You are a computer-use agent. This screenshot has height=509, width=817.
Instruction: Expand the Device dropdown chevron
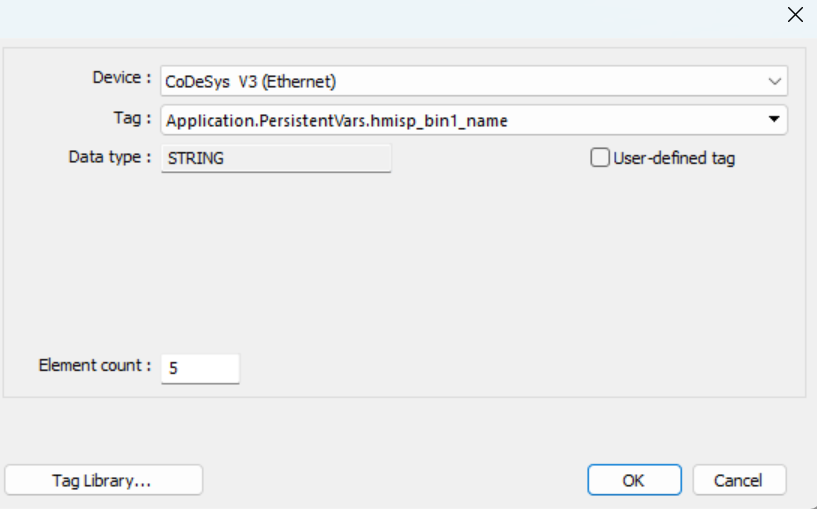coord(774,81)
